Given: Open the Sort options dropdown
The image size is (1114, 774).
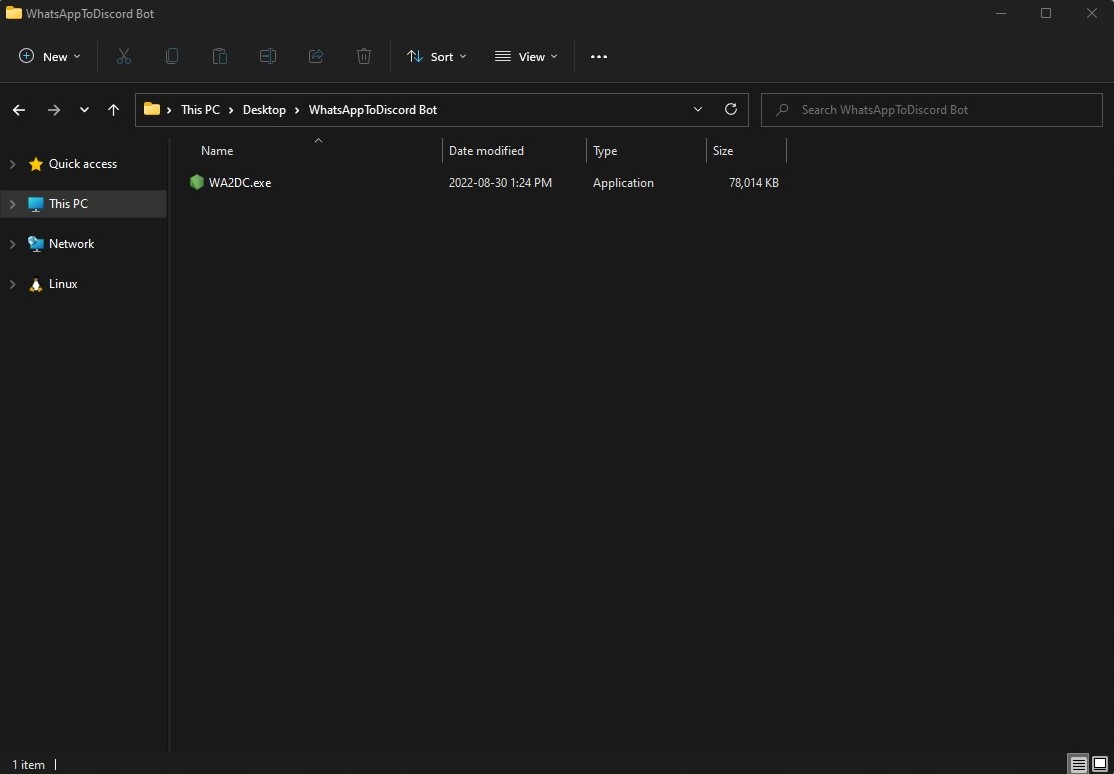Looking at the screenshot, I should click(436, 57).
